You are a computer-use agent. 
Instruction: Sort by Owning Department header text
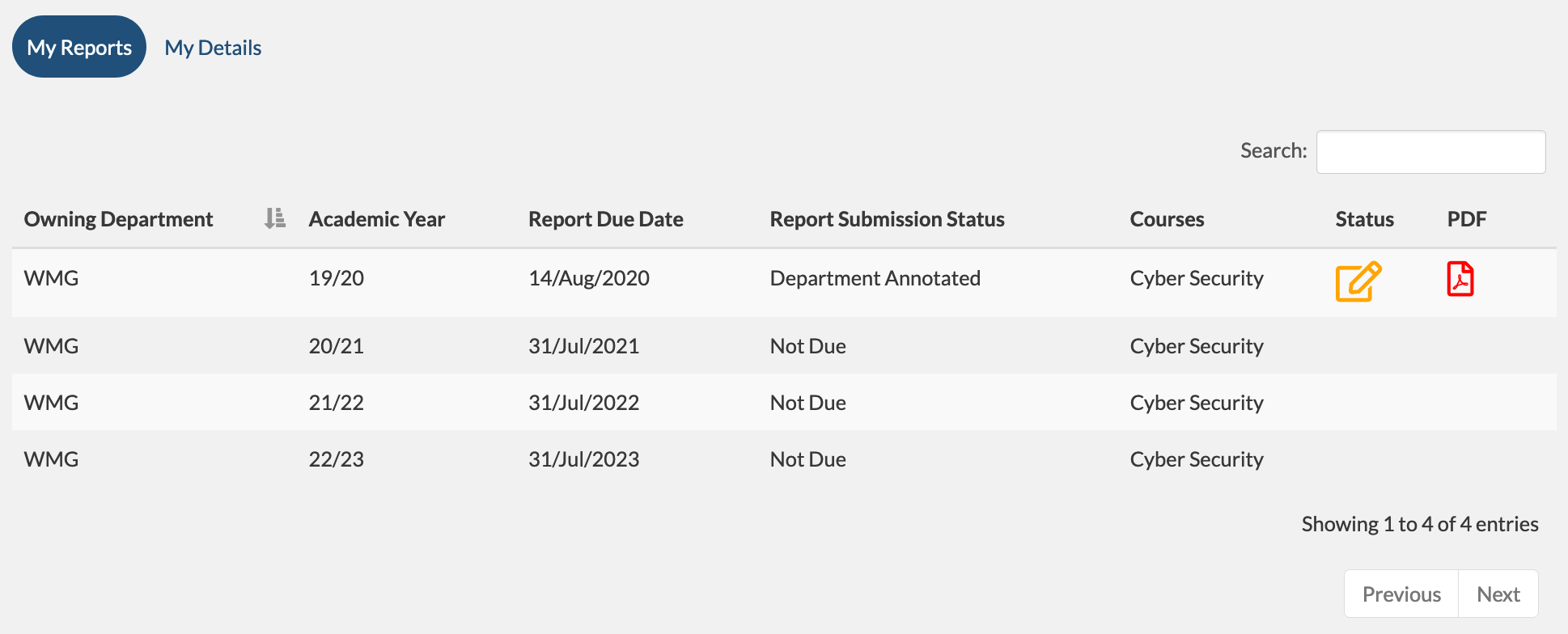pyautogui.click(x=118, y=219)
